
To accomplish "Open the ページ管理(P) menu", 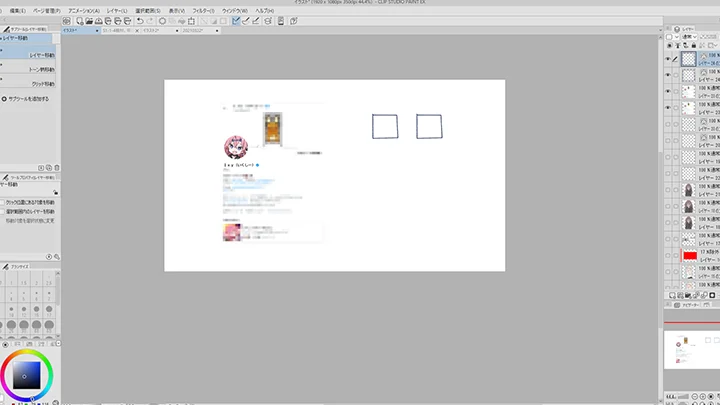I will (x=47, y=11).
